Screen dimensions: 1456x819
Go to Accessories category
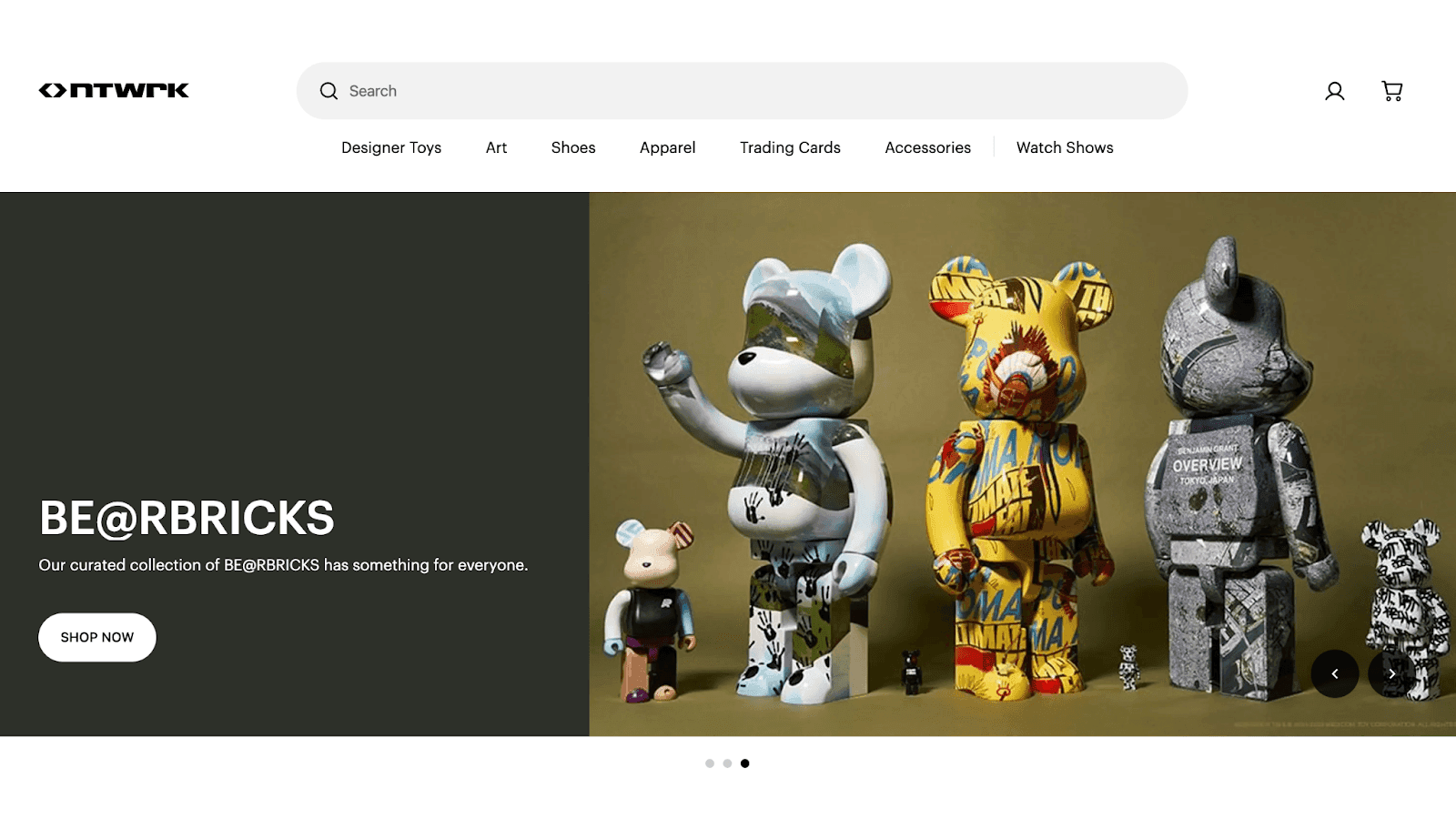[x=927, y=147]
